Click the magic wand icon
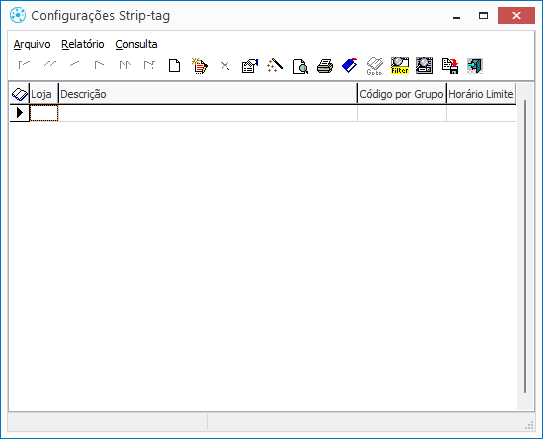 click(275, 65)
